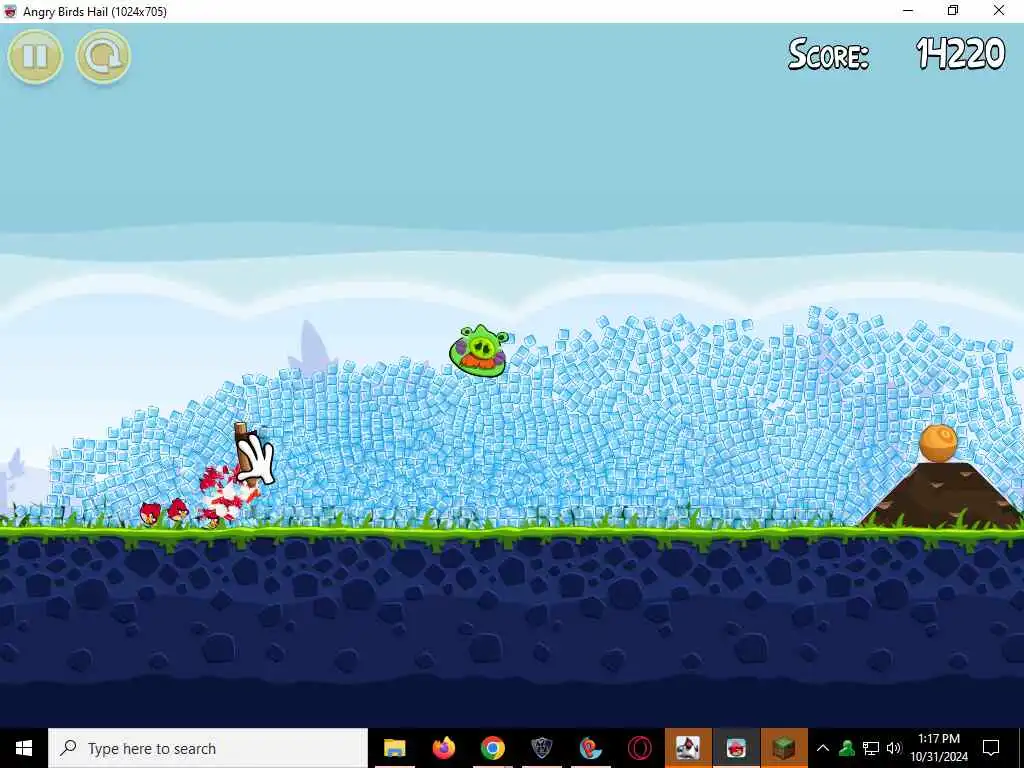Restart the level with the circular arrow button
Image resolution: width=1024 pixels, height=768 pixels.
click(103, 57)
